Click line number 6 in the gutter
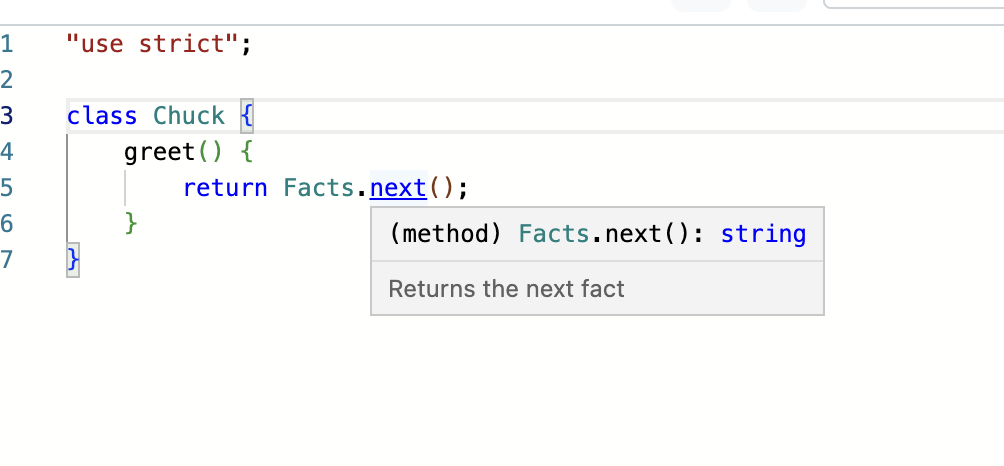Image resolution: width=1004 pixels, height=466 pixels. [x=8, y=224]
